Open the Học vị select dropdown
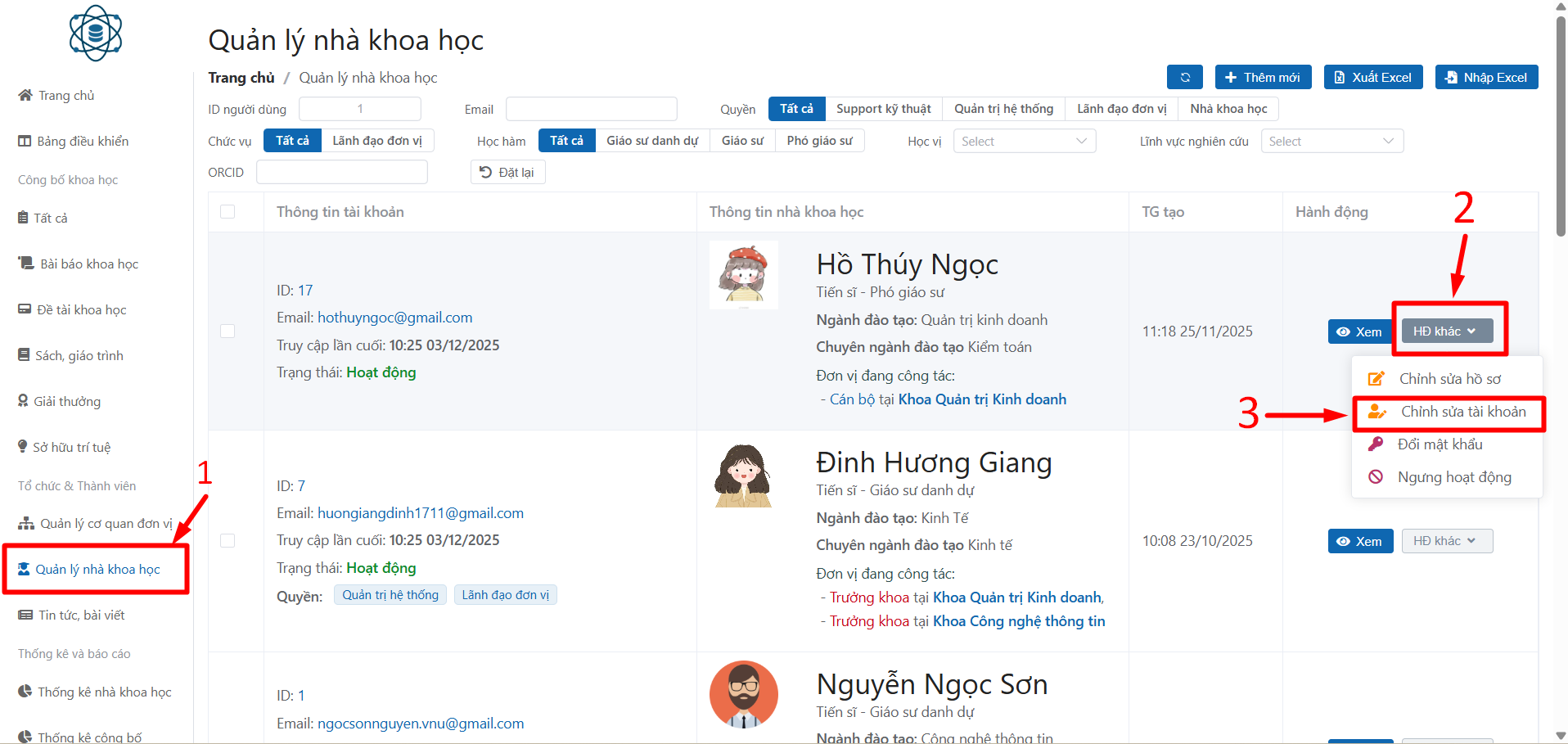 (1024, 142)
